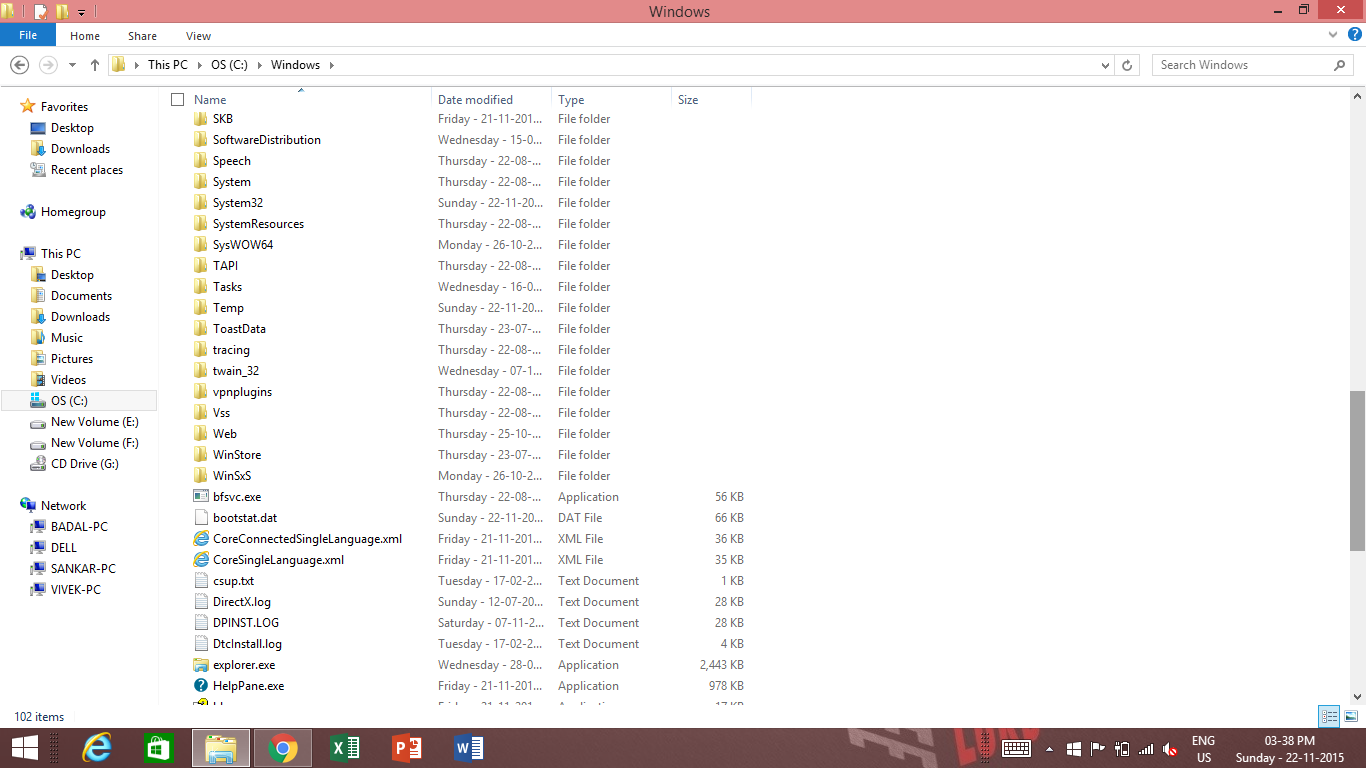Open the File menu
The image size is (1366, 768).
[28, 35]
